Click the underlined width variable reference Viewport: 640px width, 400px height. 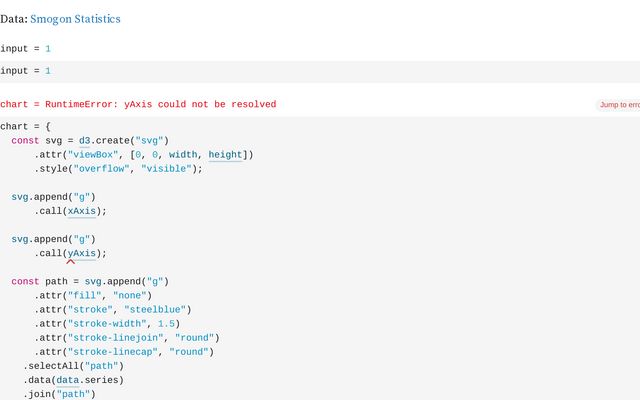click(x=184, y=155)
